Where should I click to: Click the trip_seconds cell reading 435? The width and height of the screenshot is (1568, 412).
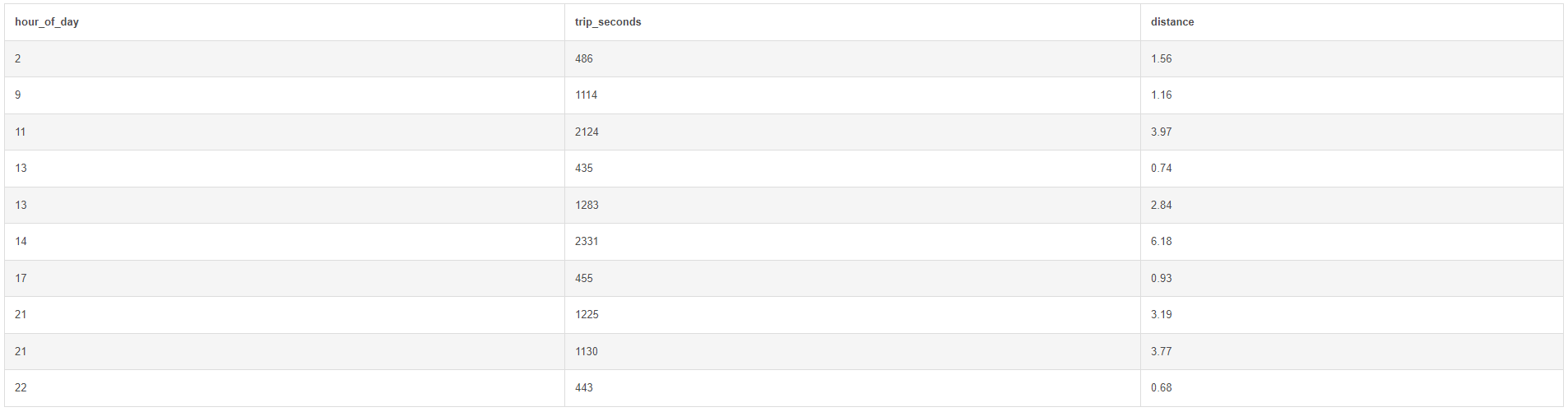click(584, 169)
